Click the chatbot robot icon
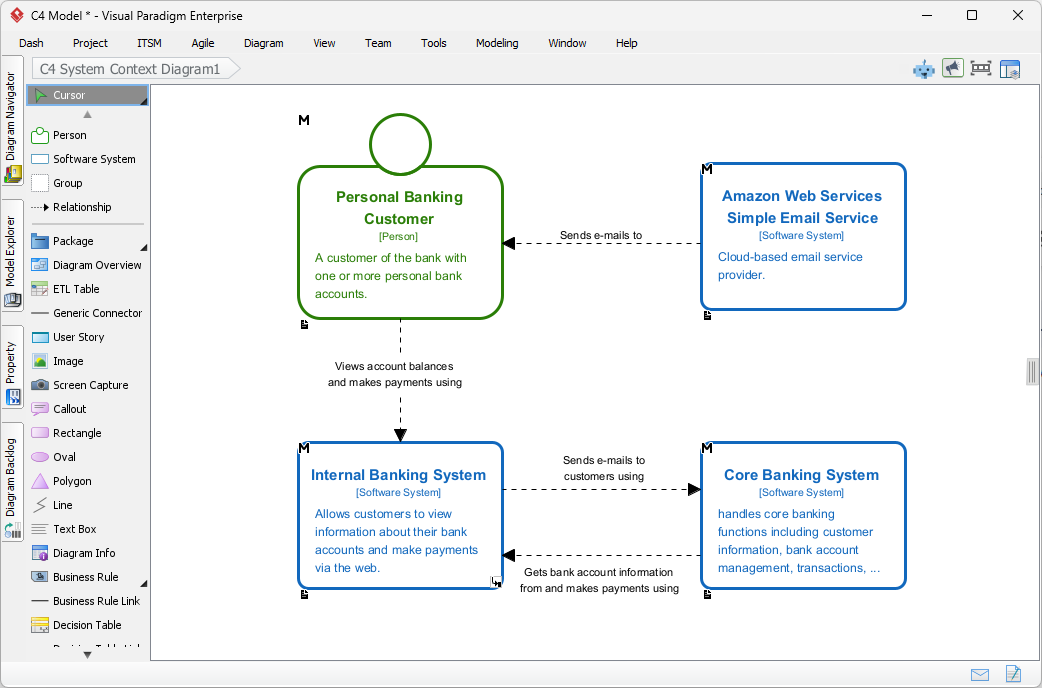The width and height of the screenshot is (1042, 688). (923, 69)
